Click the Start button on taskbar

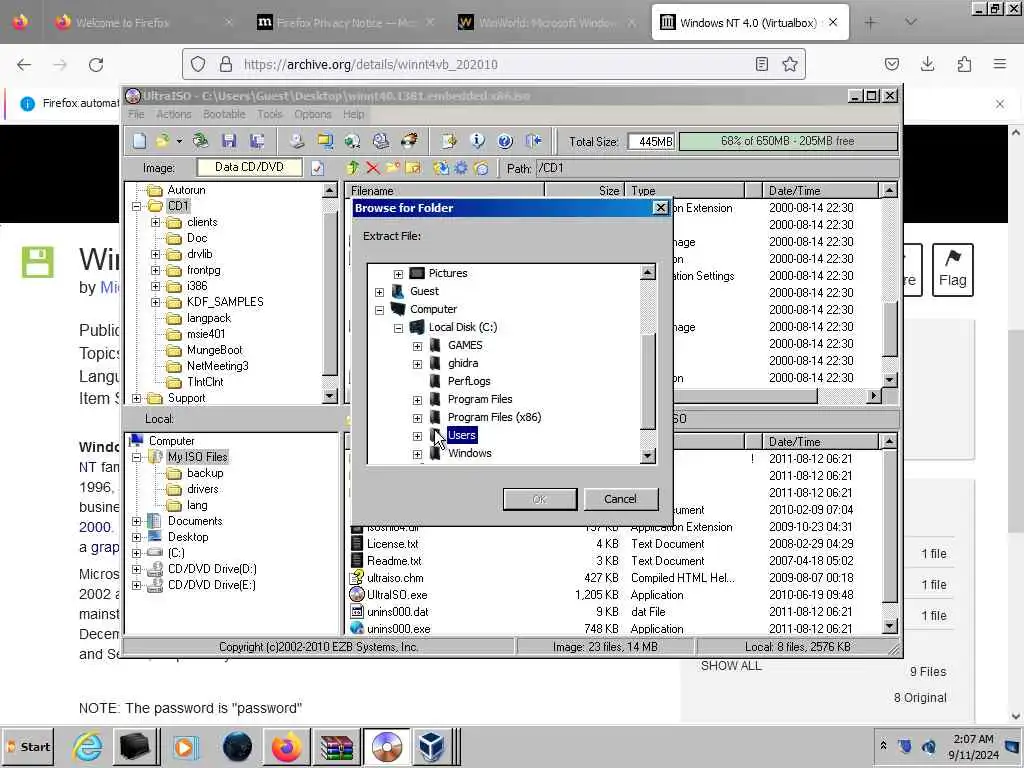[27, 746]
